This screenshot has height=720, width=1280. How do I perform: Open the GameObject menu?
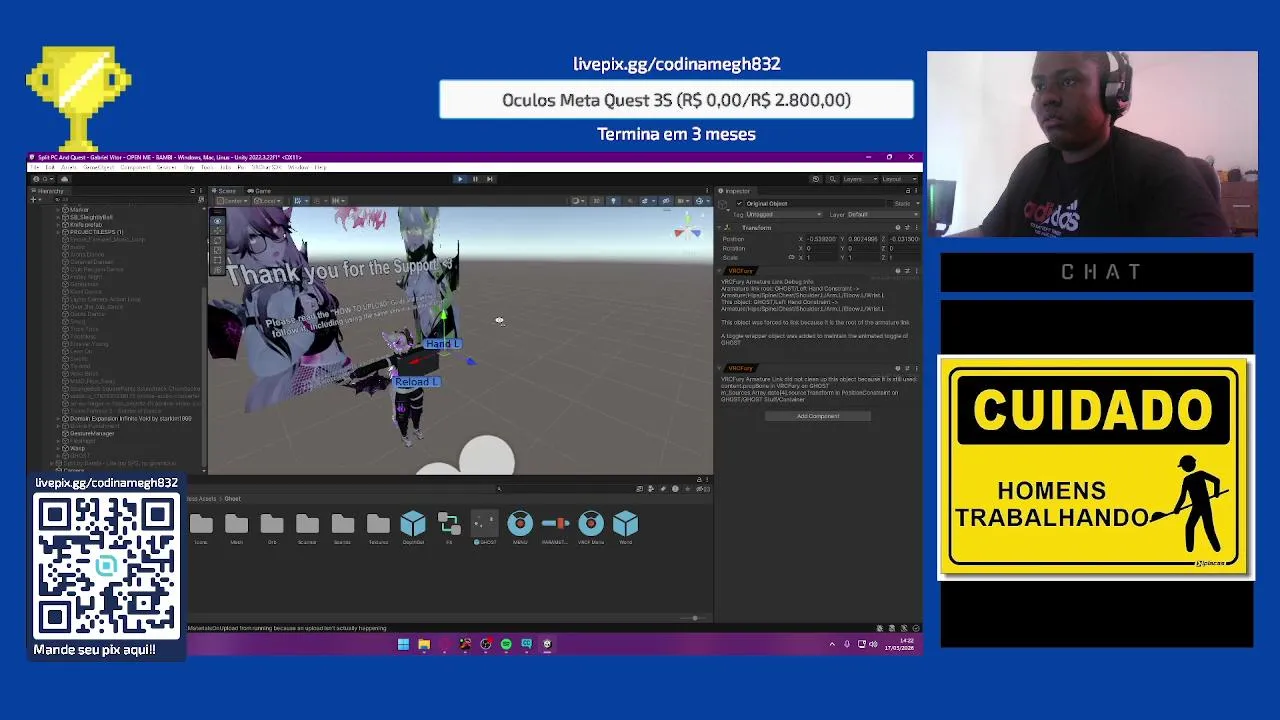[99, 167]
